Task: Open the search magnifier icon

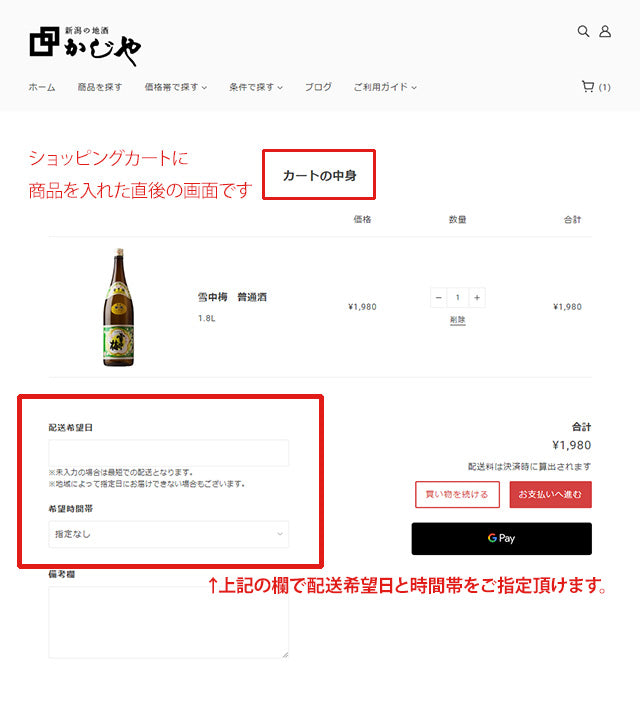Action: click(583, 31)
